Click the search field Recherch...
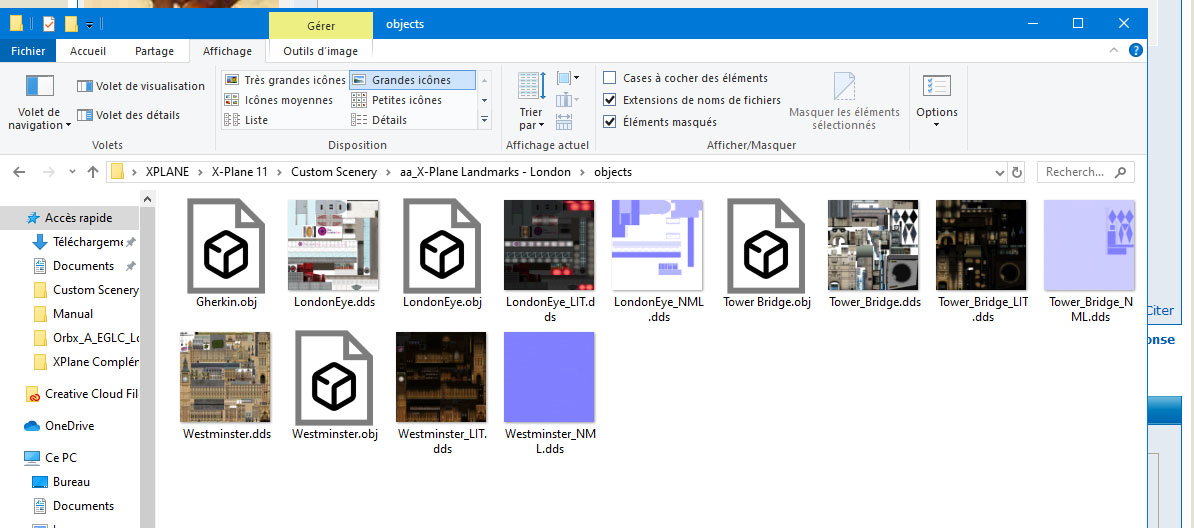The image size is (1194, 528). [x=1086, y=172]
